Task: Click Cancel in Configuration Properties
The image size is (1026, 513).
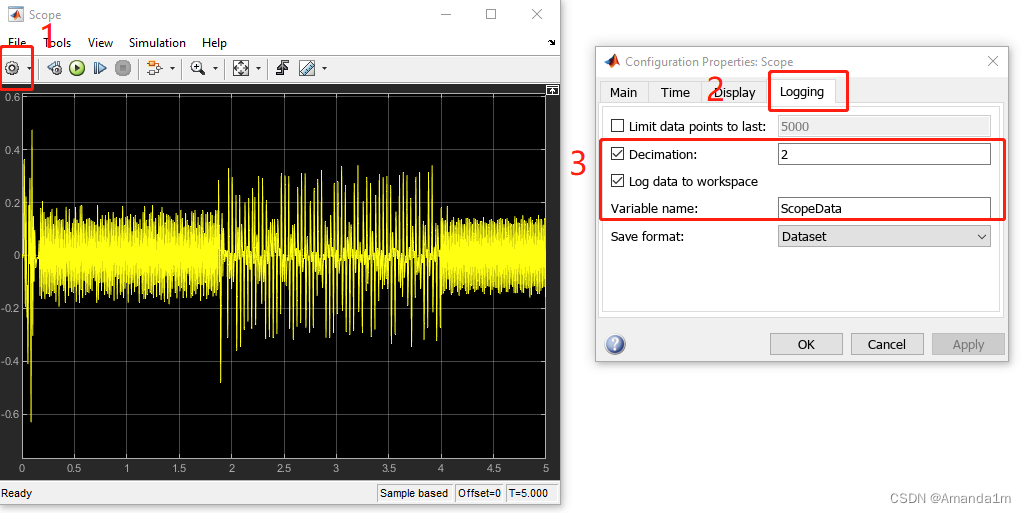Action: coord(887,344)
